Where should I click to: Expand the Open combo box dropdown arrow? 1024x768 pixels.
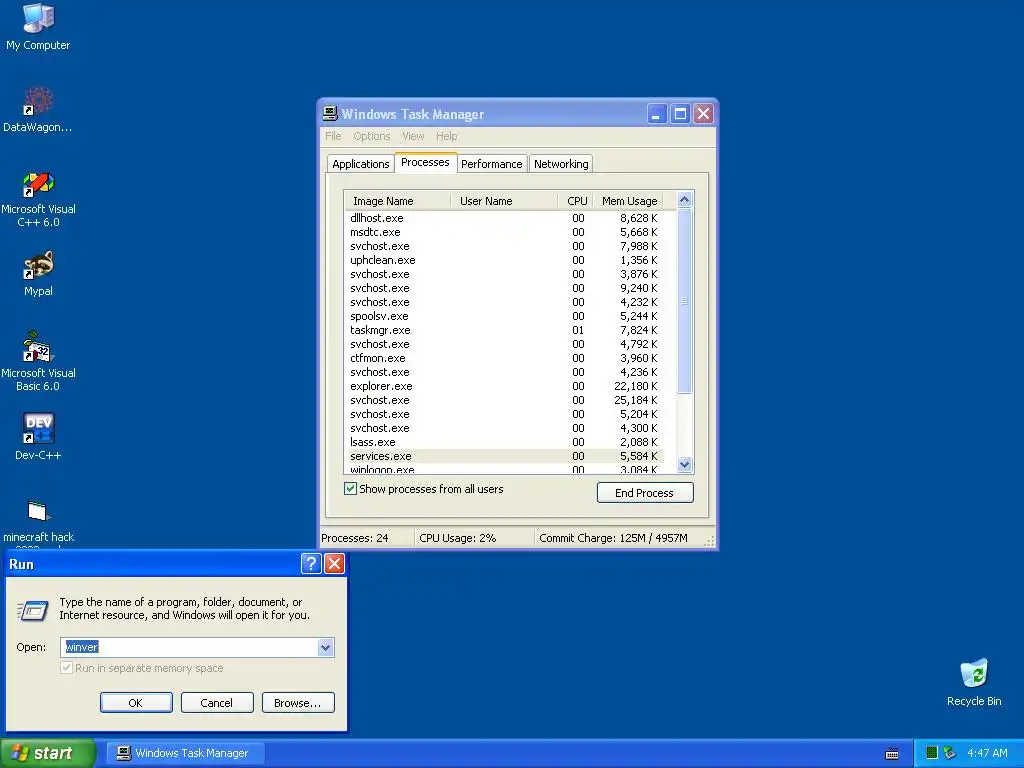pos(325,647)
